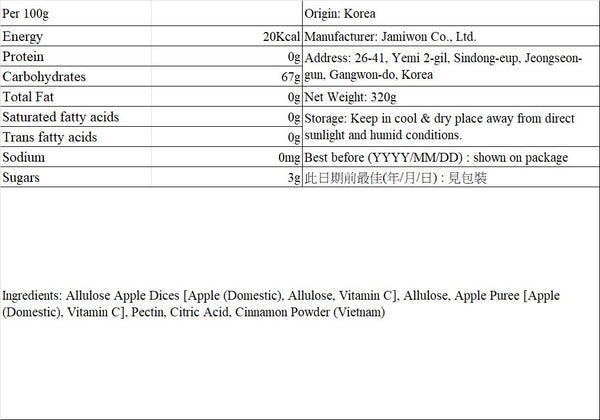Image resolution: width=600 pixels, height=420 pixels.
Task: Click the Total Fat label
Action: [x=28, y=97]
